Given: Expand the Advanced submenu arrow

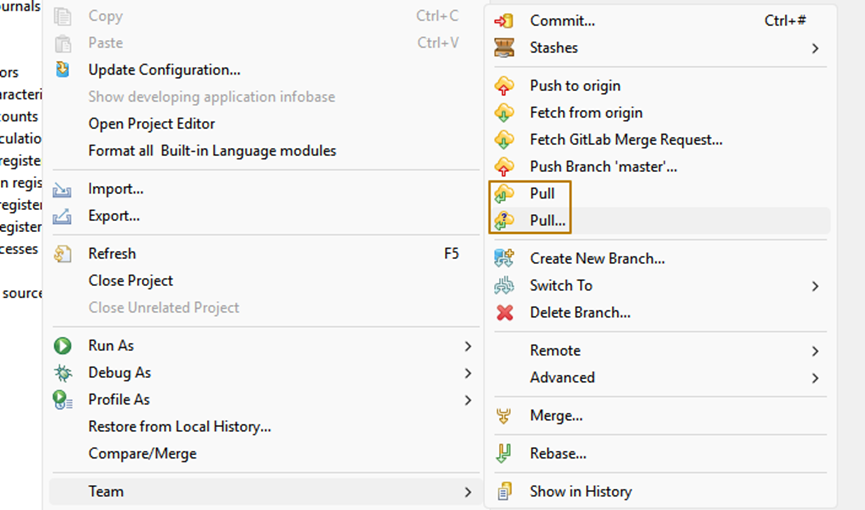Looking at the screenshot, I should [815, 378].
